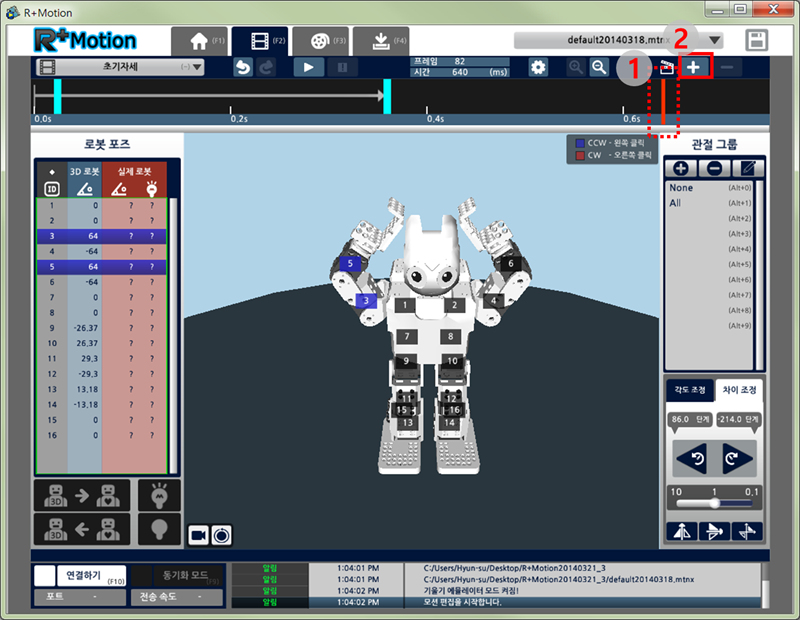Open the film reel motion tab (F3)
This screenshot has width=800, height=620.
tap(321, 41)
